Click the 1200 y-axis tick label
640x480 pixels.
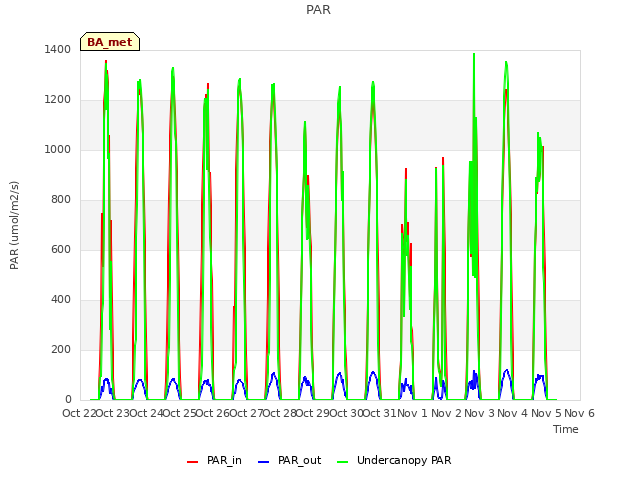point(58,100)
